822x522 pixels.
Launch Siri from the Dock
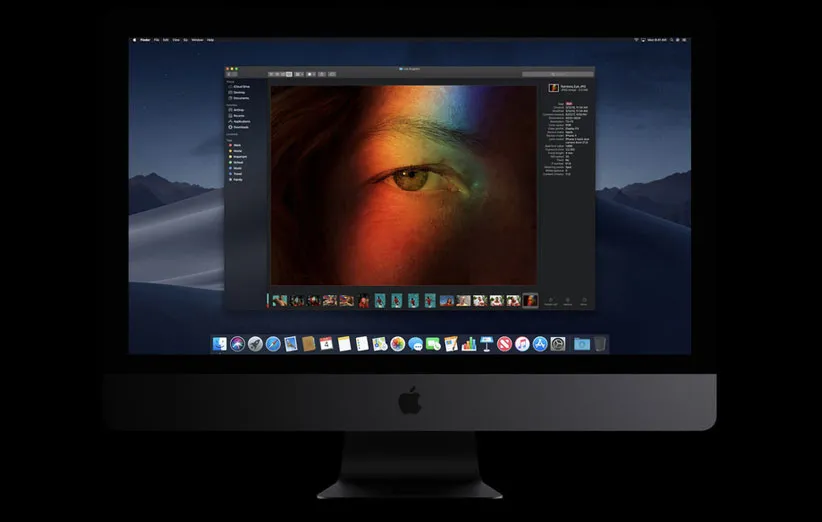click(237, 344)
